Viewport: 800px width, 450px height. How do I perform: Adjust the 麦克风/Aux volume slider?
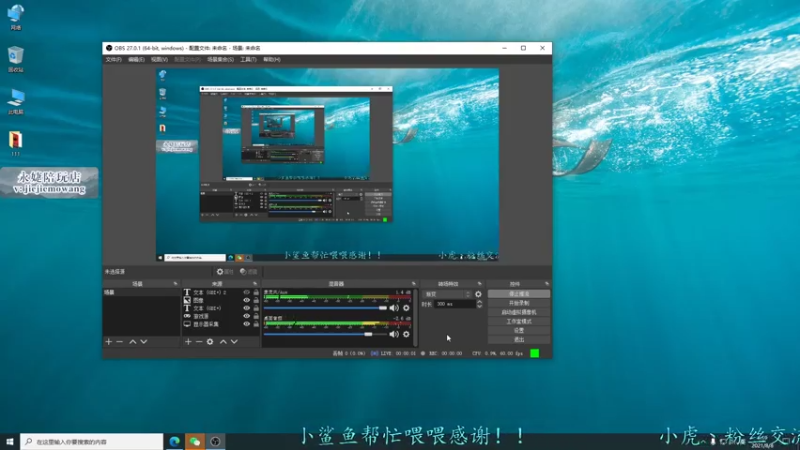click(326, 308)
